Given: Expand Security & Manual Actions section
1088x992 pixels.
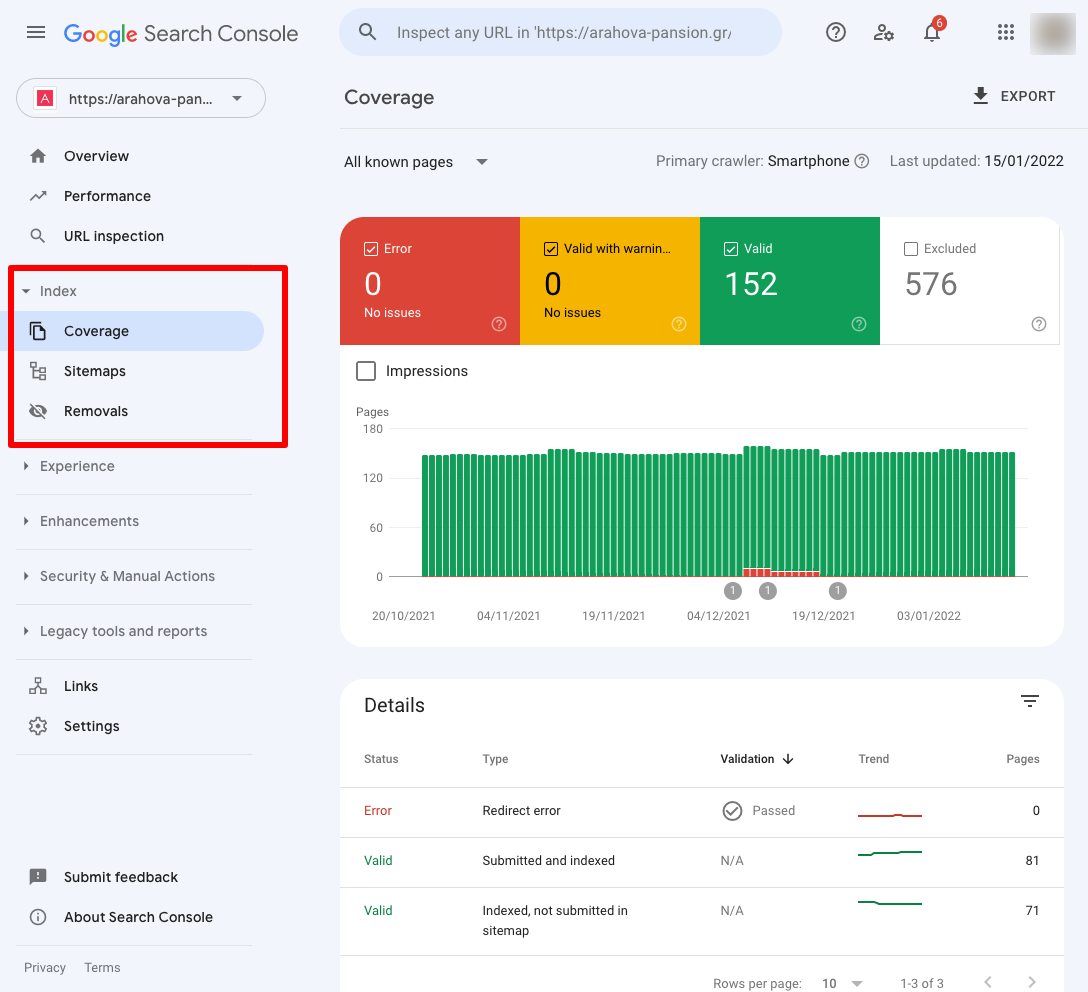Looking at the screenshot, I should [26, 576].
